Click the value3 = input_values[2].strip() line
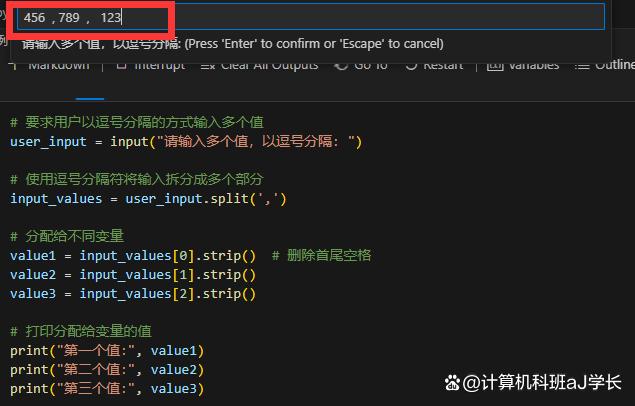This screenshot has width=635, height=406. coord(133,293)
